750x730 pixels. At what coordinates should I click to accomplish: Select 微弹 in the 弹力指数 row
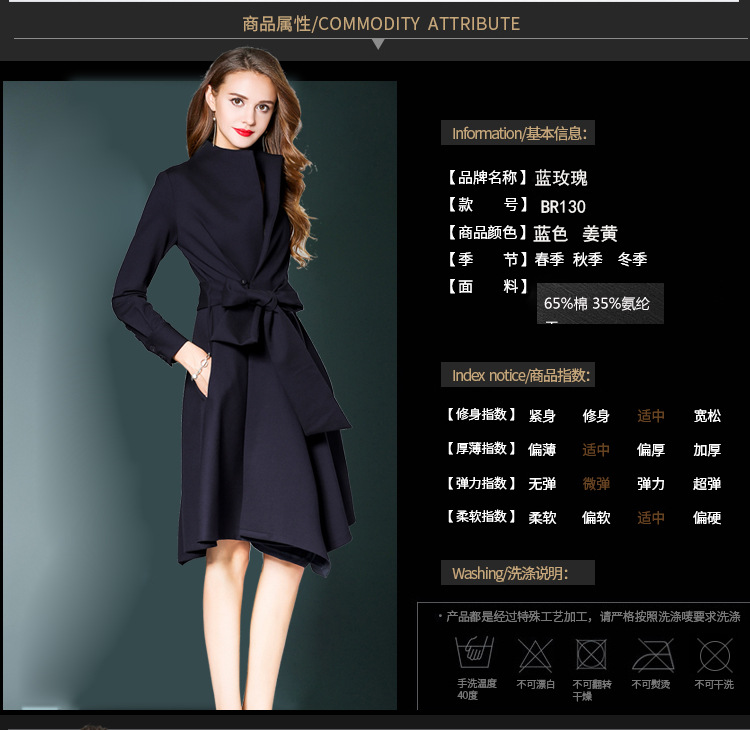coord(596,484)
